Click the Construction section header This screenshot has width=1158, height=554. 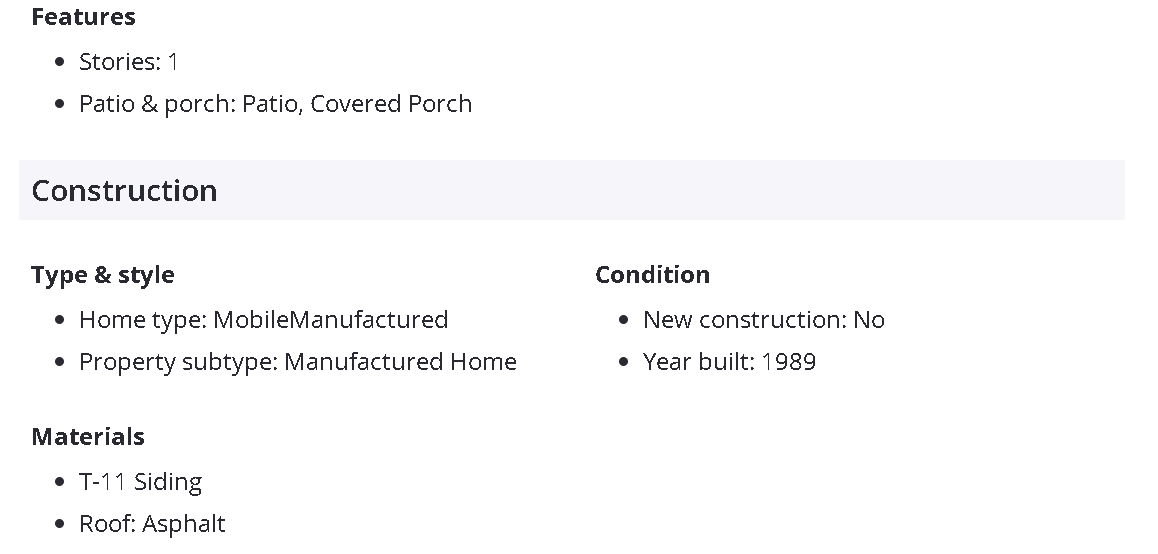[124, 190]
